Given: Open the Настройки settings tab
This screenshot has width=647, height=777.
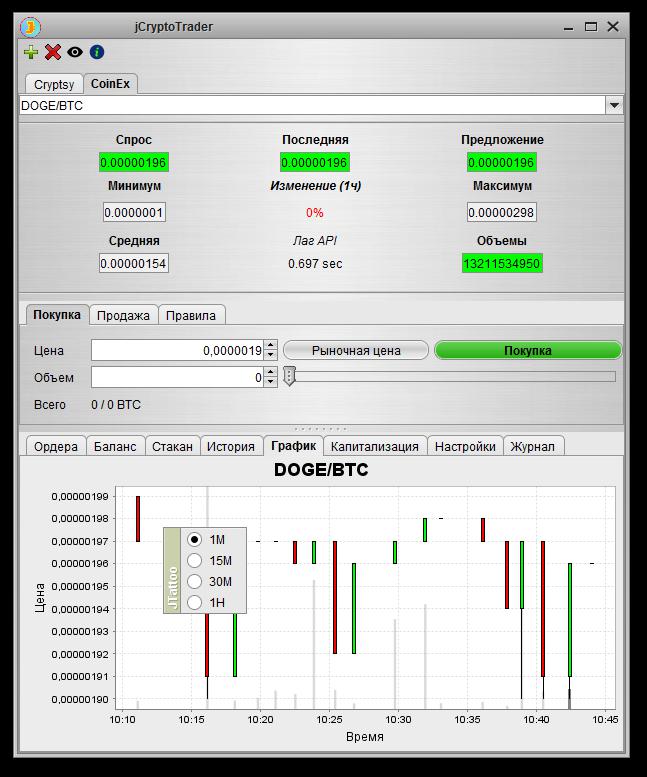Looking at the screenshot, I should (465, 446).
